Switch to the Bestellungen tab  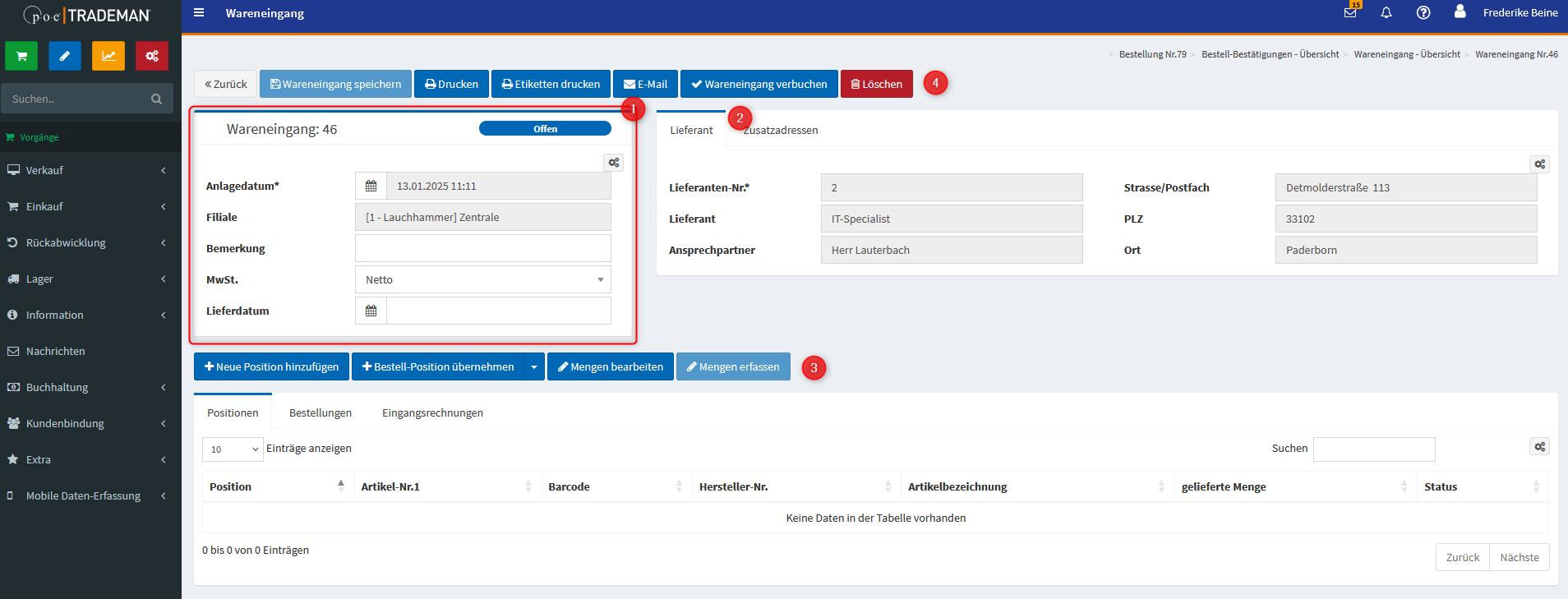point(320,413)
